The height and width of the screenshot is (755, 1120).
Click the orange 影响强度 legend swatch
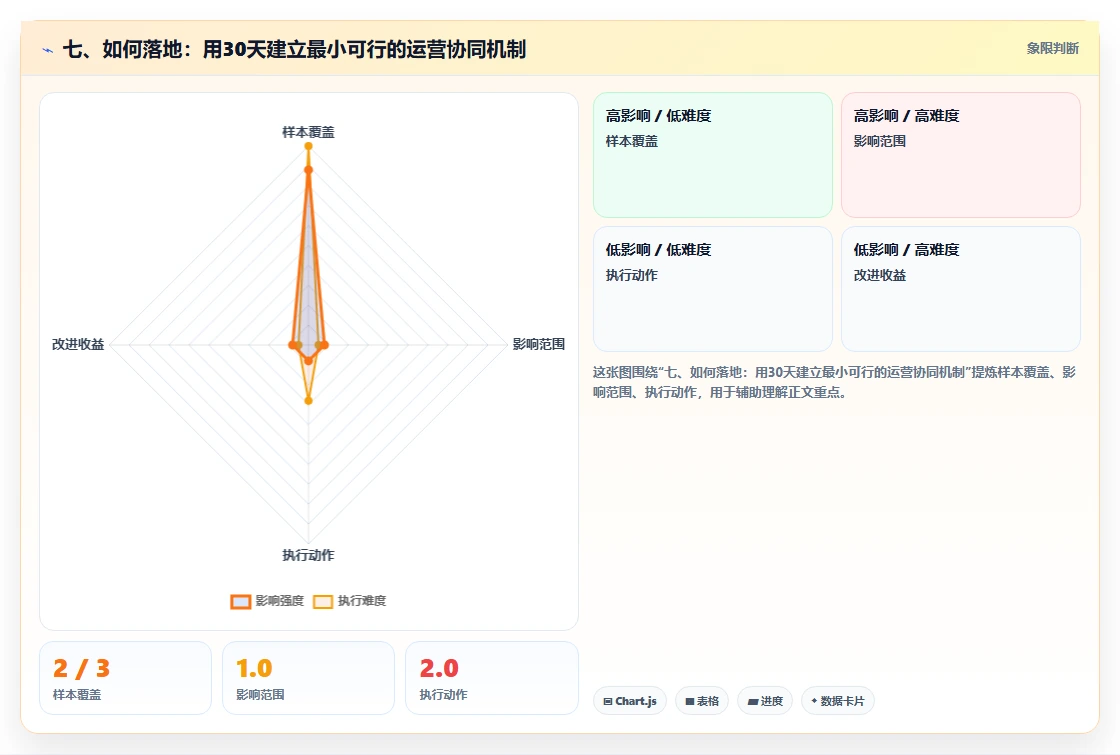click(241, 601)
